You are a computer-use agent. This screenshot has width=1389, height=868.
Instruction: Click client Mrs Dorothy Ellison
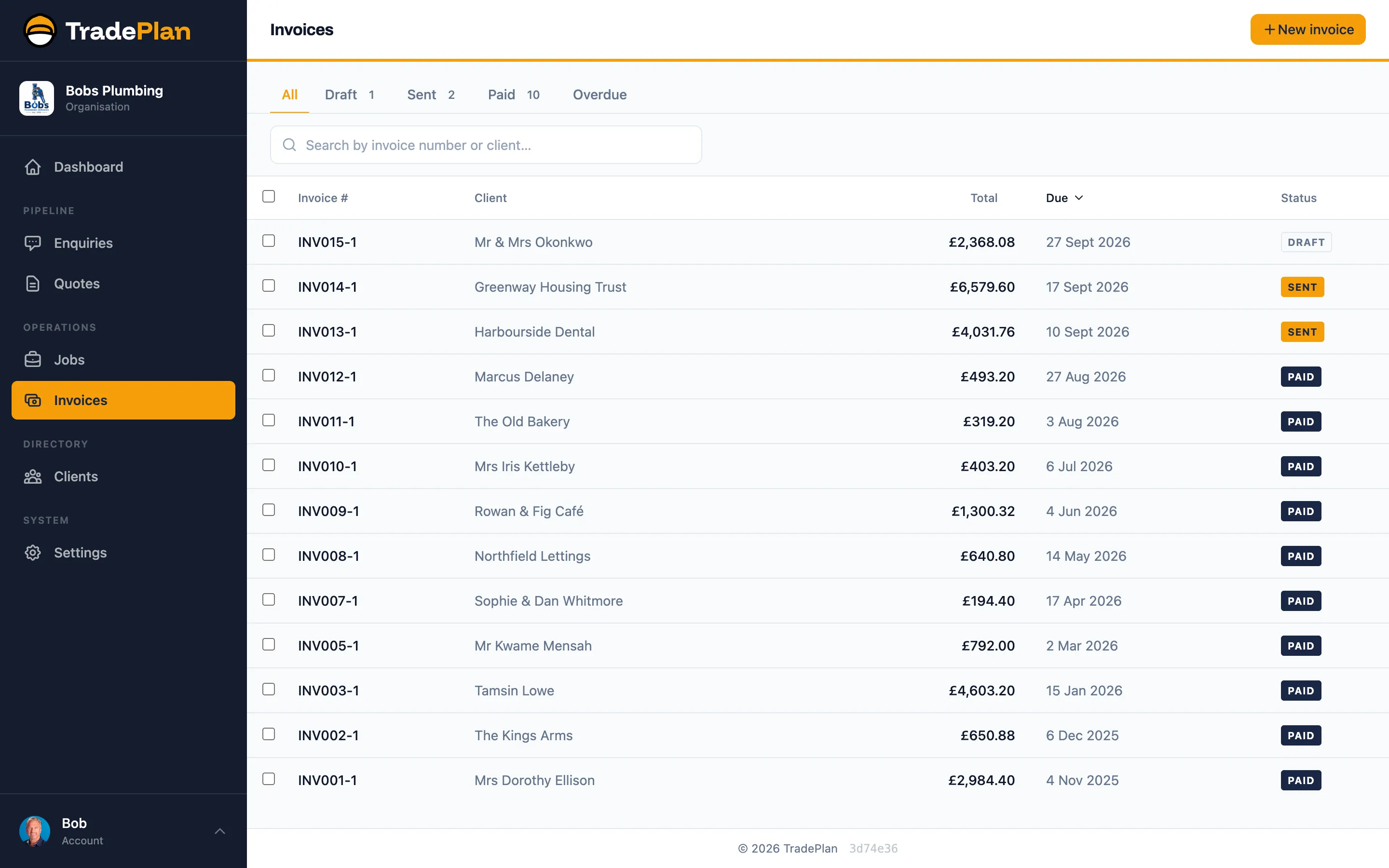534,780
